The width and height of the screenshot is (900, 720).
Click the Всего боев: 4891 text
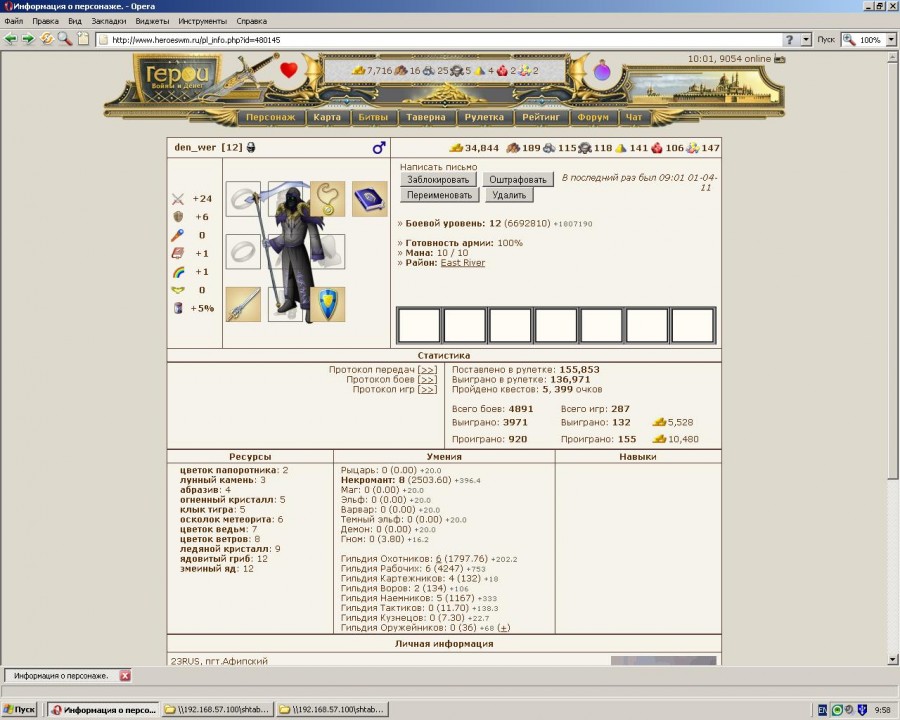coord(492,409)
